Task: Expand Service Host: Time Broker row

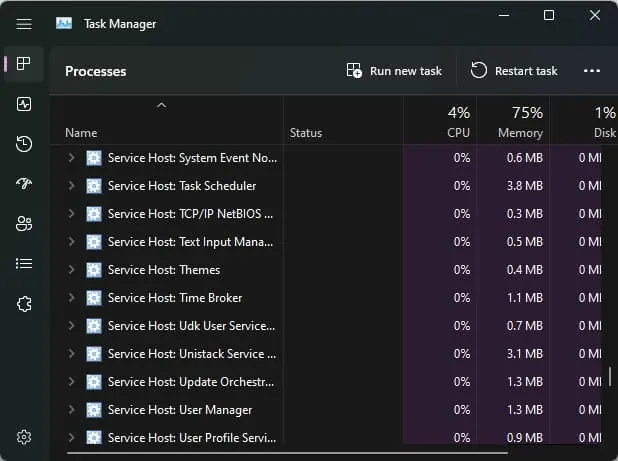Action: point(71,298)
